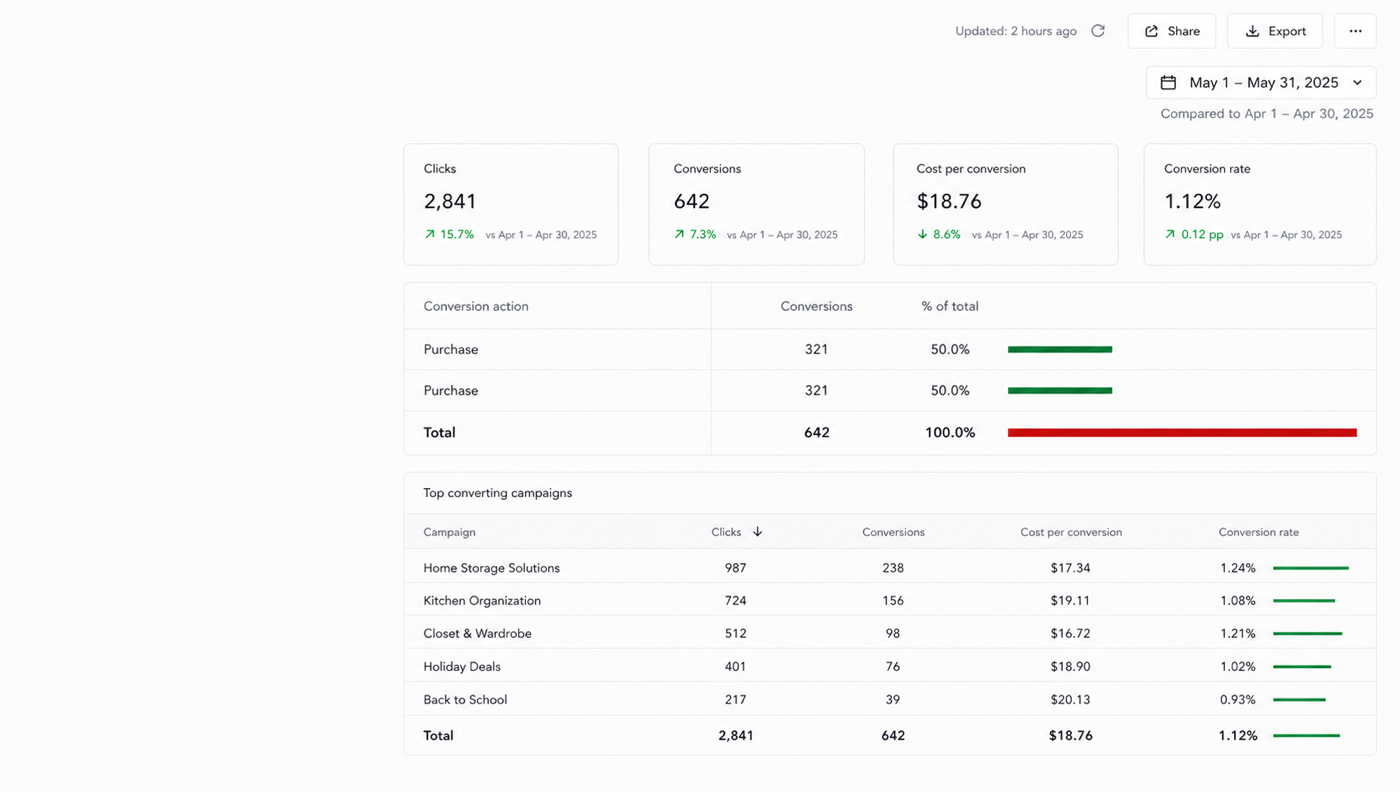This screenshot has height=792, width=1400.
Task: Click the up arrow on Conversion rate card
Action: (1170, 235)
